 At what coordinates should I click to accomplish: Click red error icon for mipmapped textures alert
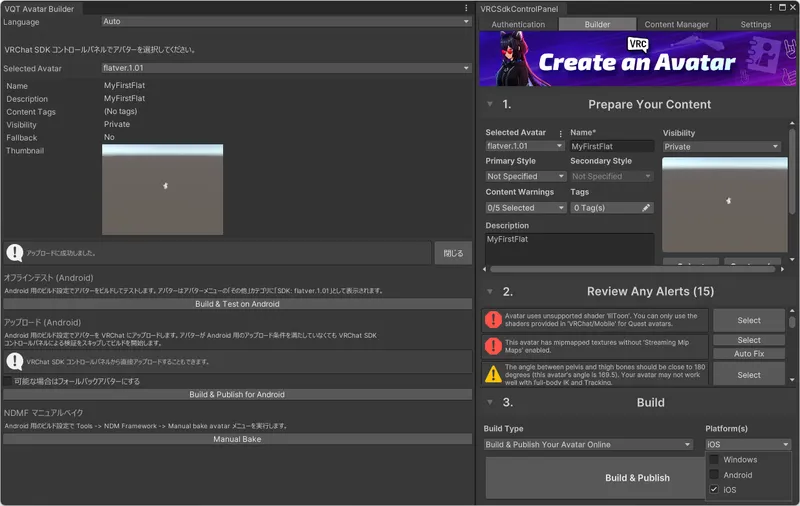point(493,346)
